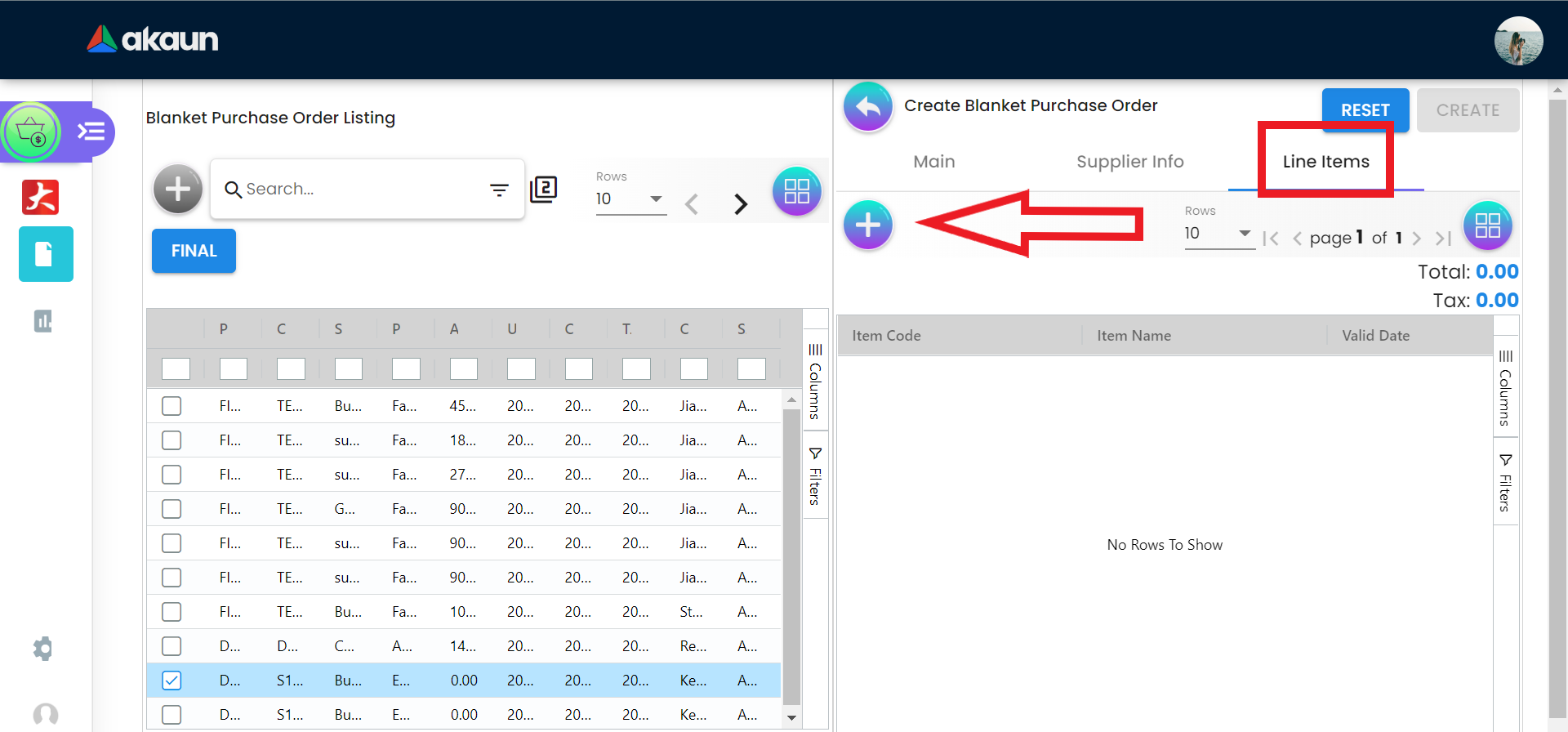Click the scroll-up arrow of listing table
Screen dimensions: 1568x732
click(791, 399)
